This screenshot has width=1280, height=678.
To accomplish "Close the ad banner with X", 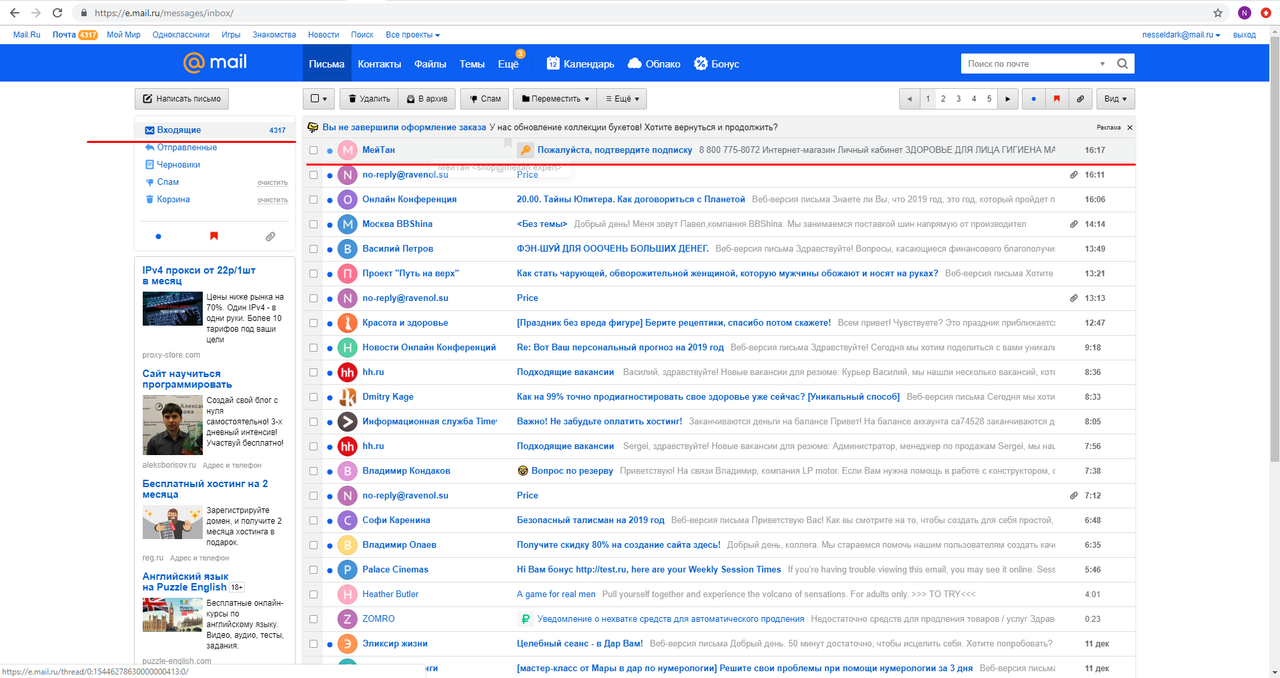I will (x=1130, y=128).
